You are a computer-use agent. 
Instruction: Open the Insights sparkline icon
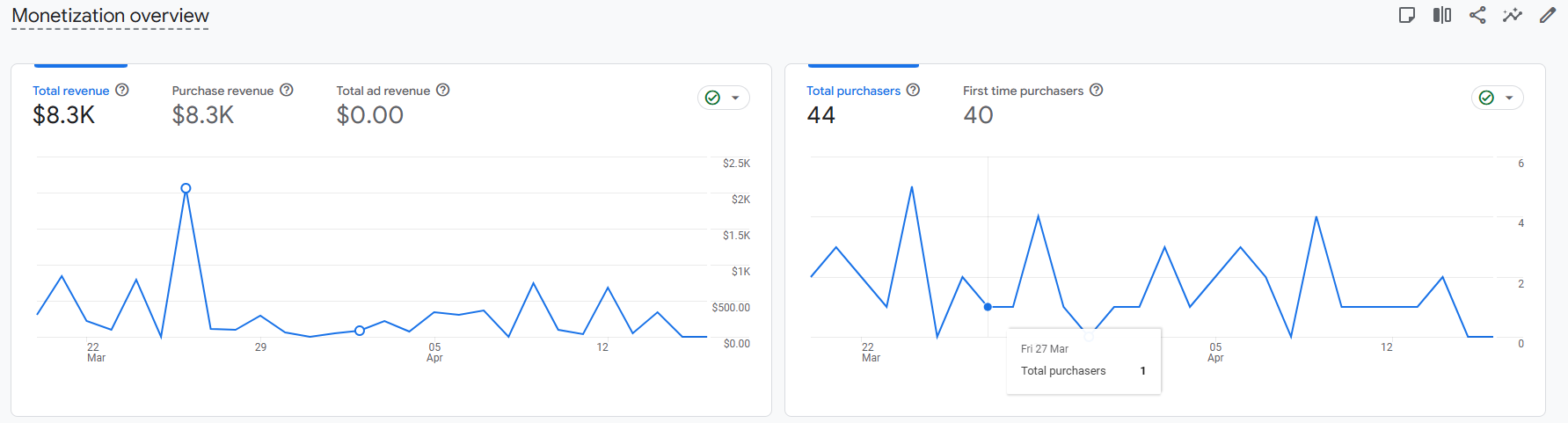point(1513,15)
